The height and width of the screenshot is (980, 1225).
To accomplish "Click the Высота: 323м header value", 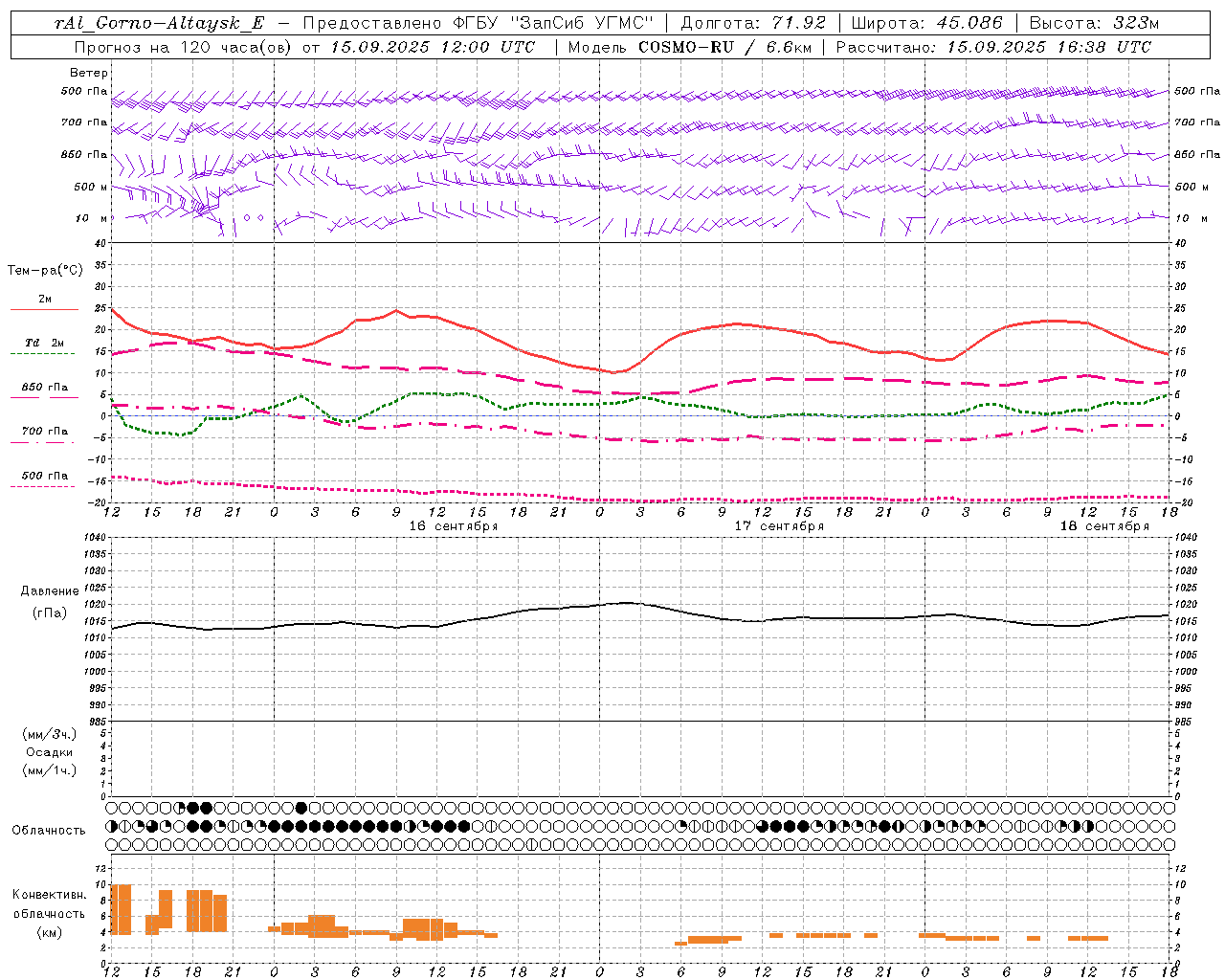I will [1095, 23].
